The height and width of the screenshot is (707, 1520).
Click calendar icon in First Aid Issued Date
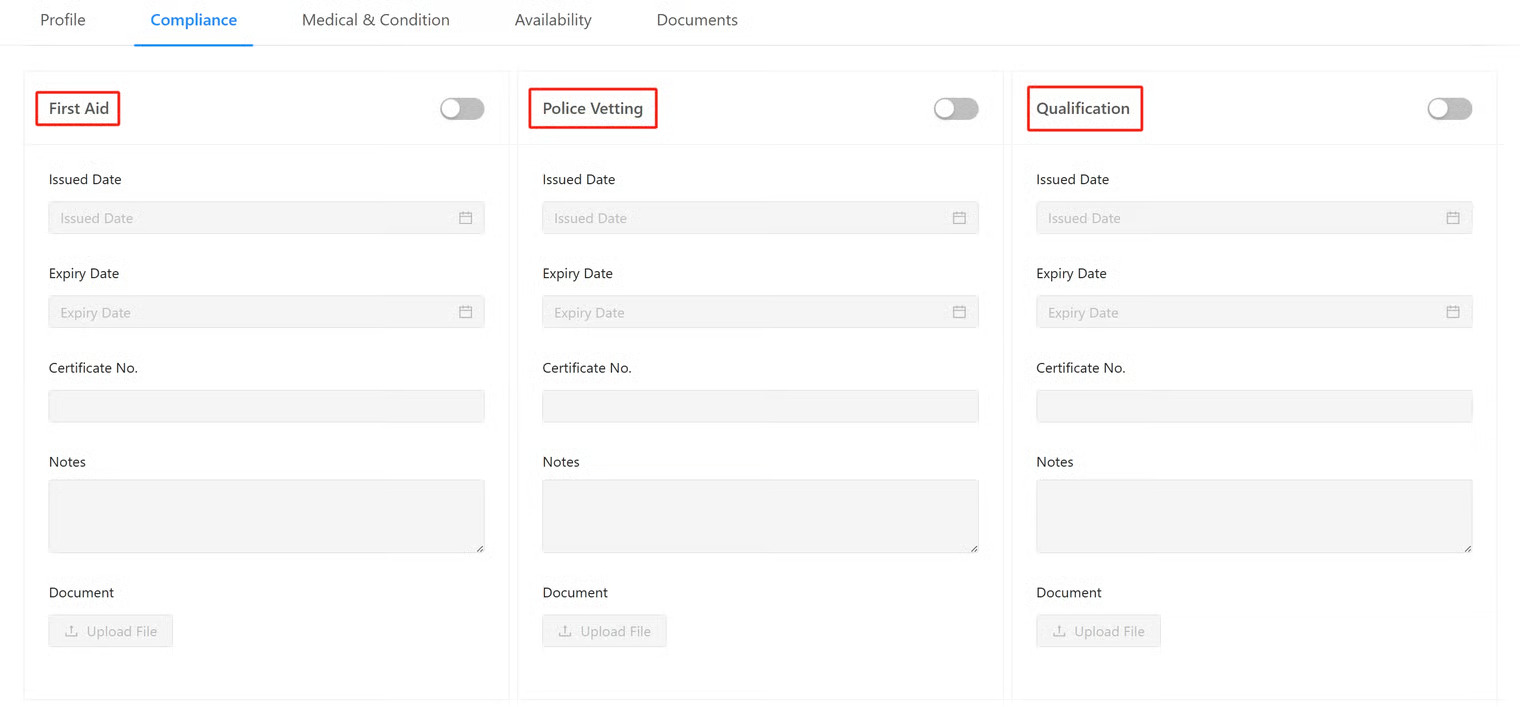465,218
